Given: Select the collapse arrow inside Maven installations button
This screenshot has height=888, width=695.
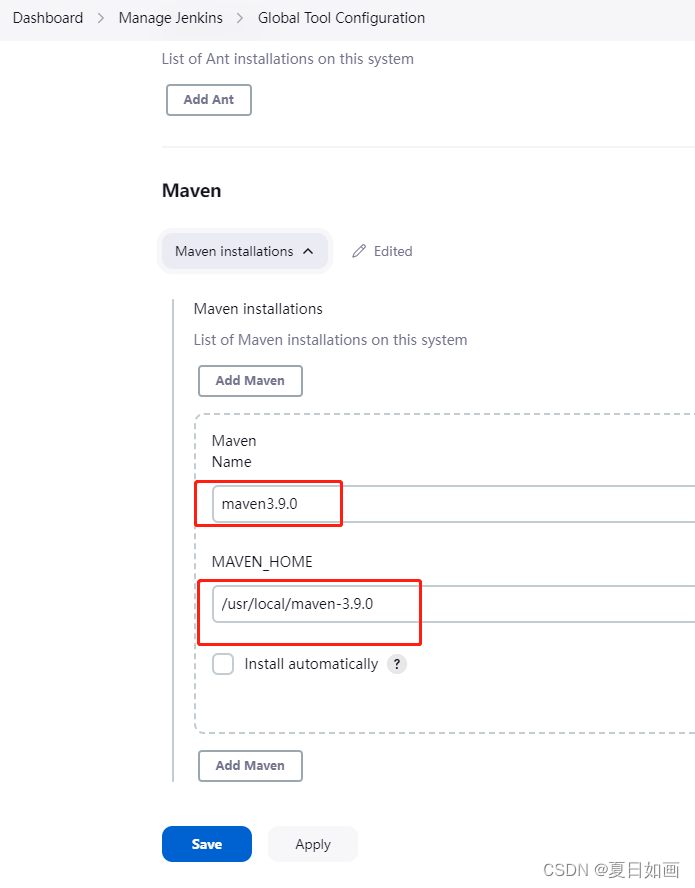Looking at the screenshot, I should point(310,251).
